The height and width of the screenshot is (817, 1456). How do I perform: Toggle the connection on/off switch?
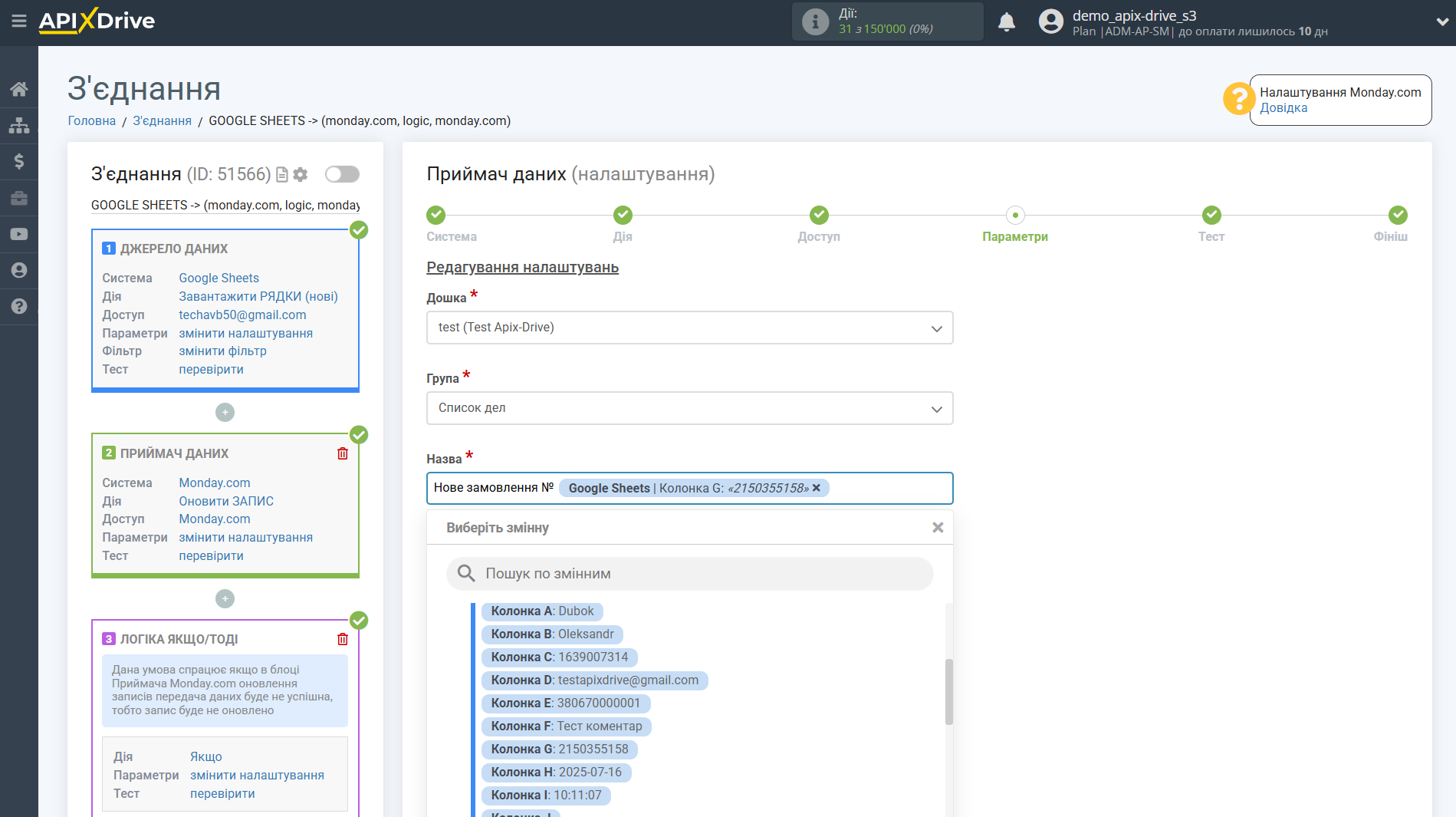[342, 174]
